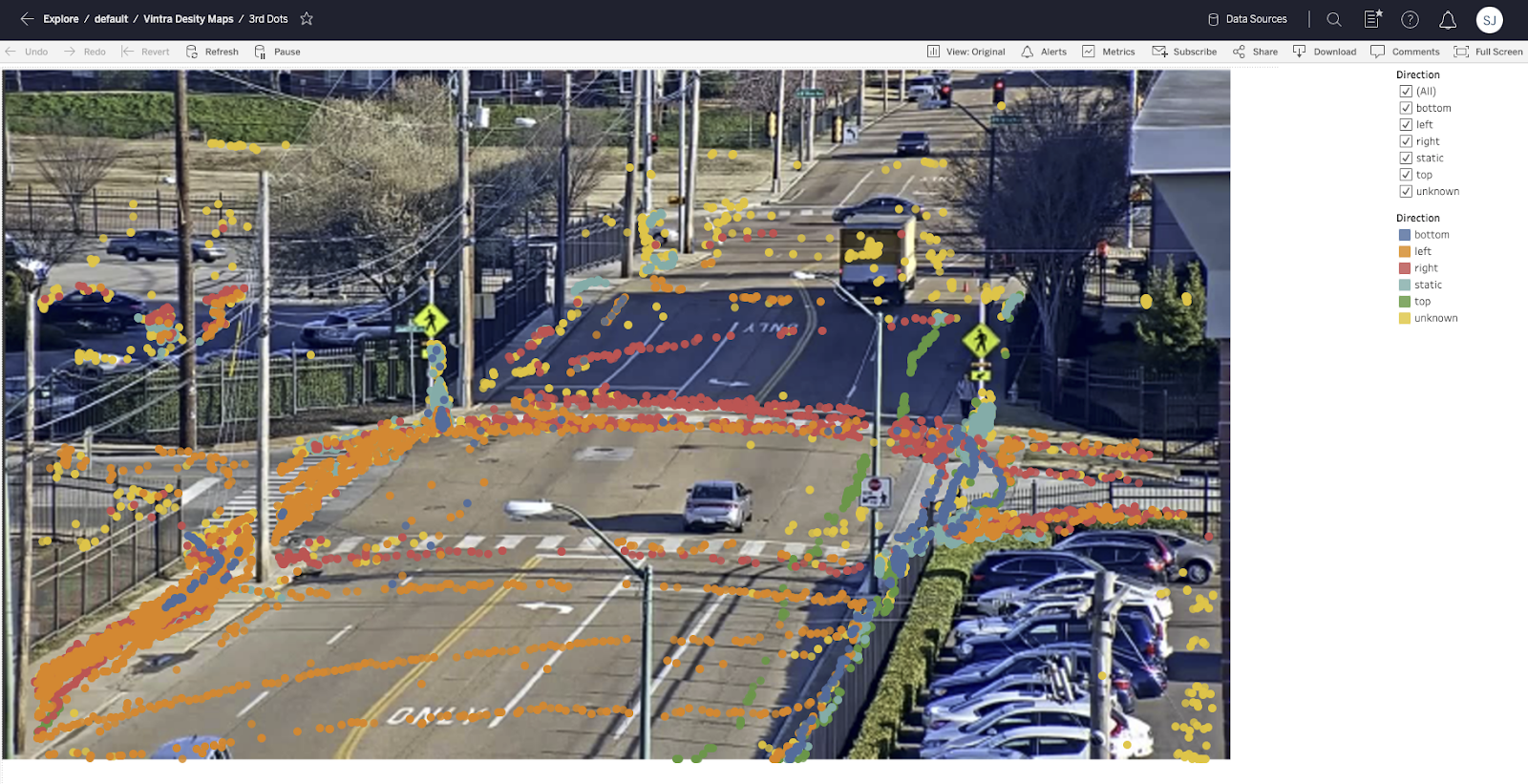Favorite this view with the star icon
The height and width of the screenshot is (784, 1528).
[x=307, y=19]
